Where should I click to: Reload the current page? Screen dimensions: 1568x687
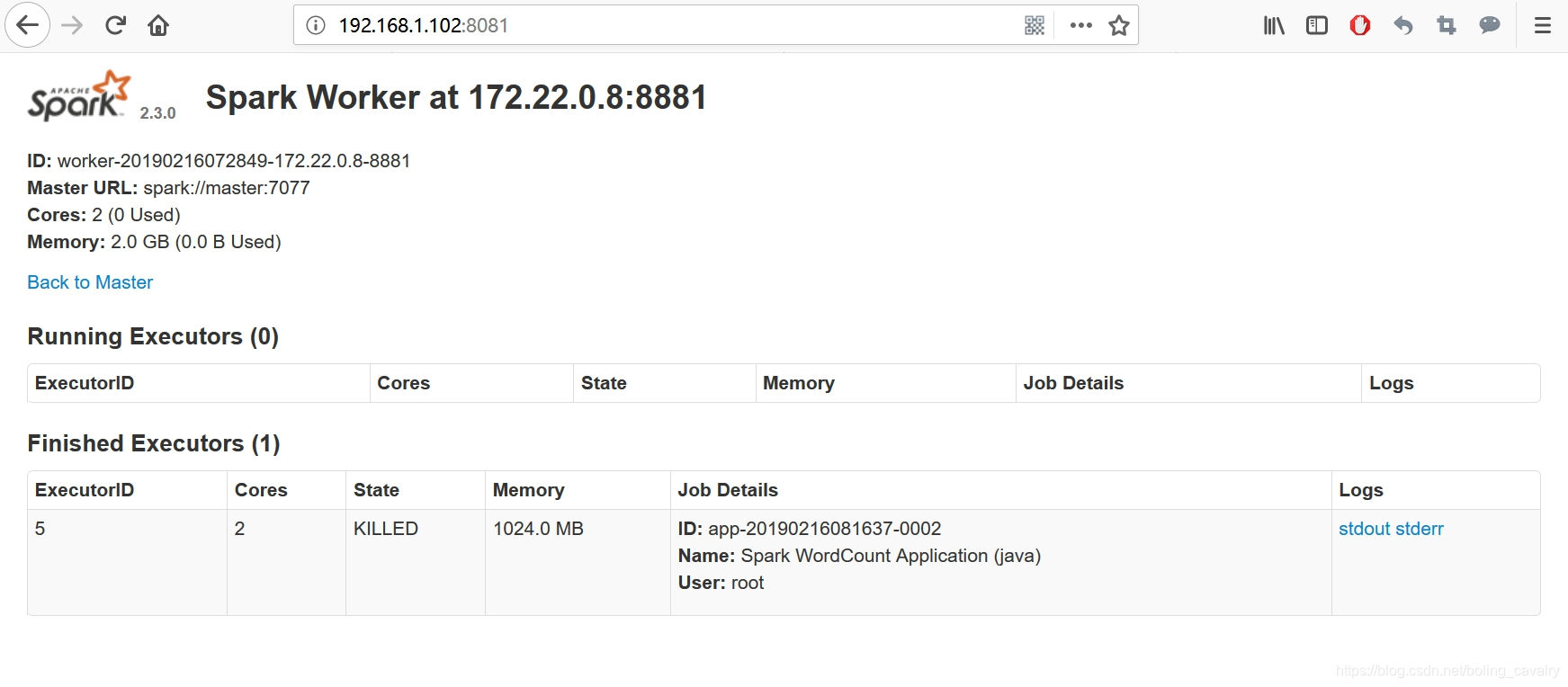pyautogui.click(x=115, y=25)
